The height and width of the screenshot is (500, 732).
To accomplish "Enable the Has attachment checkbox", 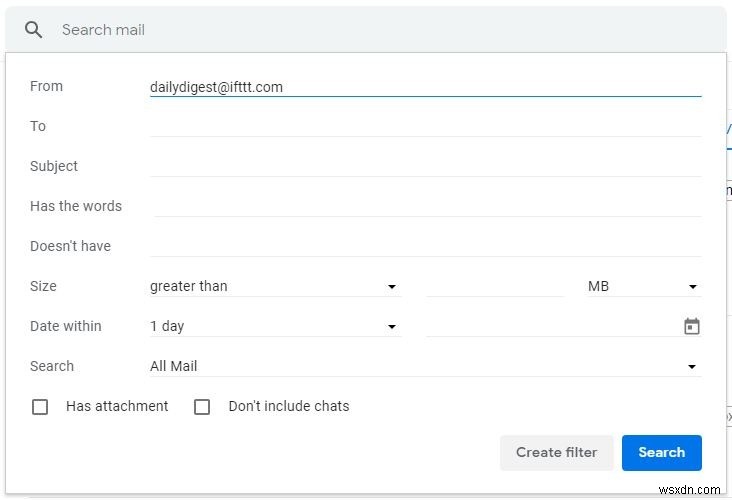I will click(x=40, y=407).
